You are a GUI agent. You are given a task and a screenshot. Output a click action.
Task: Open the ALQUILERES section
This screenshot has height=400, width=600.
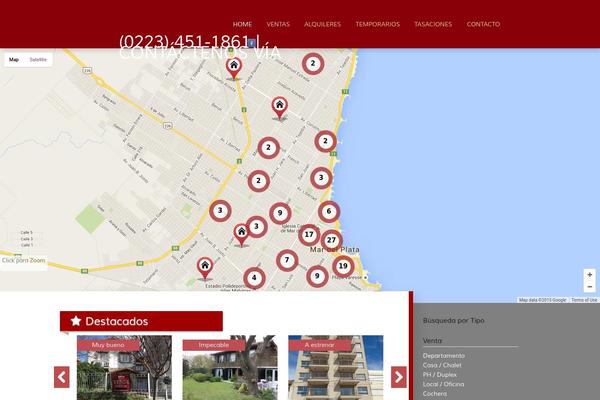[x=322, y=24]
